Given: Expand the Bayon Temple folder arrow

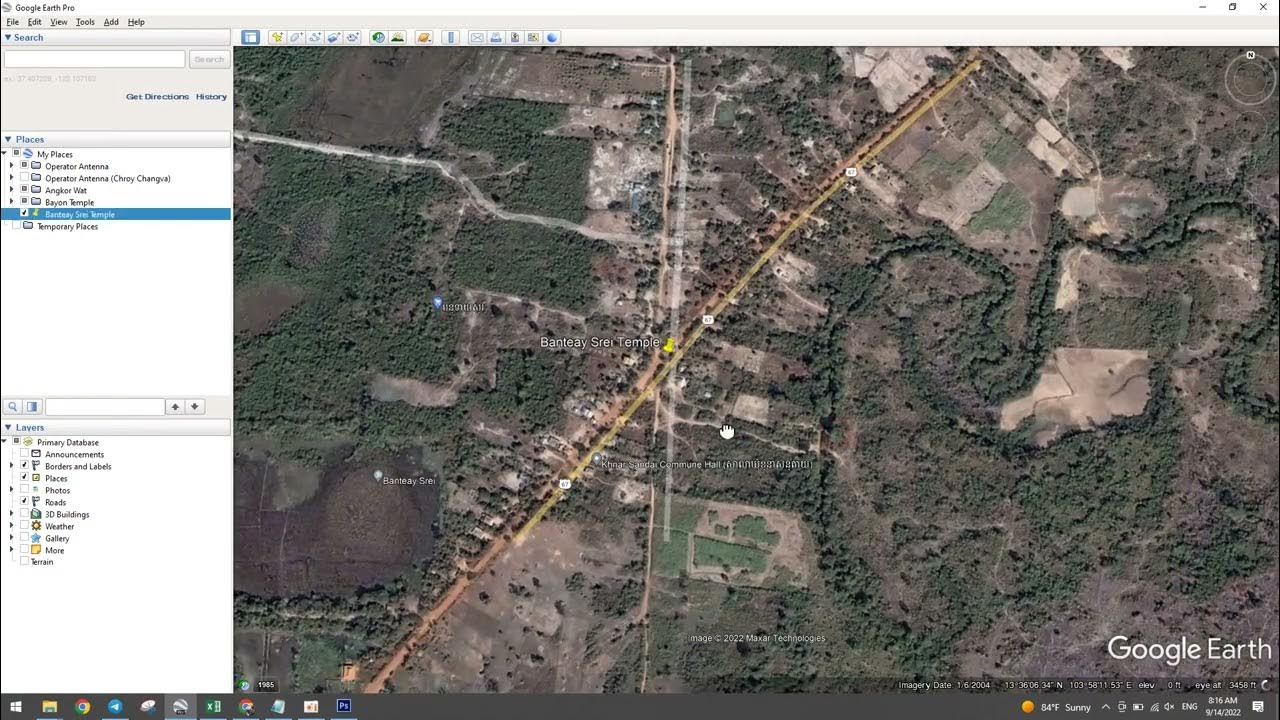Looking at the screenshot, I should tap(12, 201).
